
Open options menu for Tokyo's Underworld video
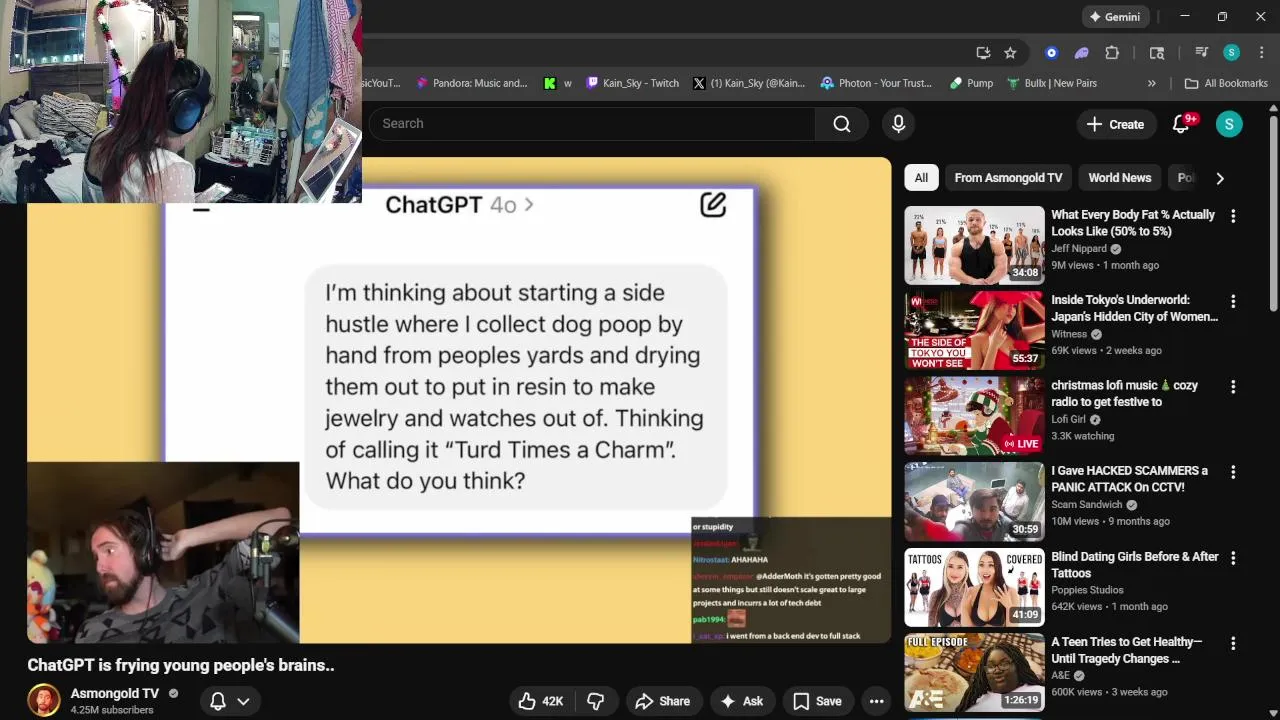(x=1233, y=301)
